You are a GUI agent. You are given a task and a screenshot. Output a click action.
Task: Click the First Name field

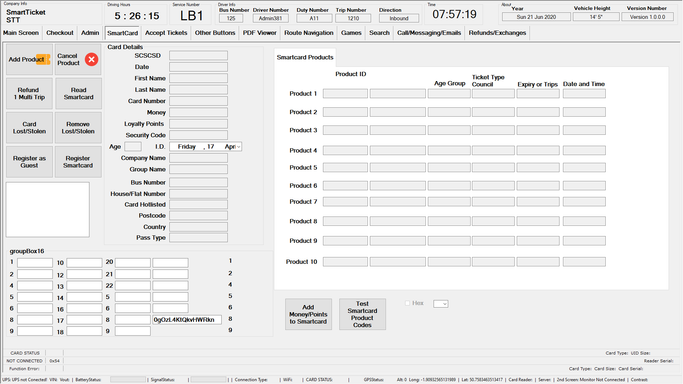point(198,78)
